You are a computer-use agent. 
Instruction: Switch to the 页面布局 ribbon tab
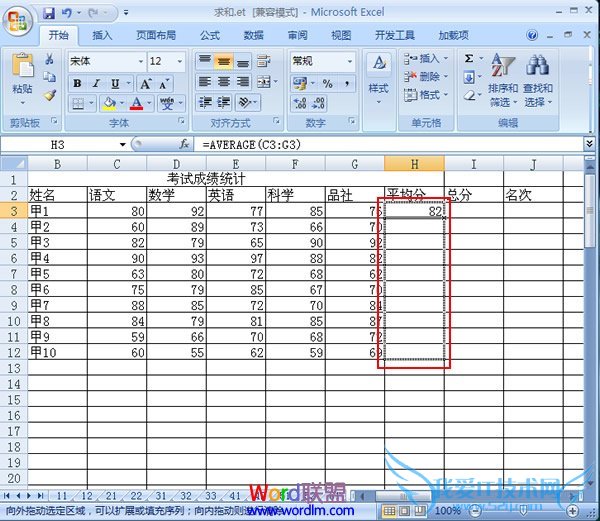tap(156, 35)
